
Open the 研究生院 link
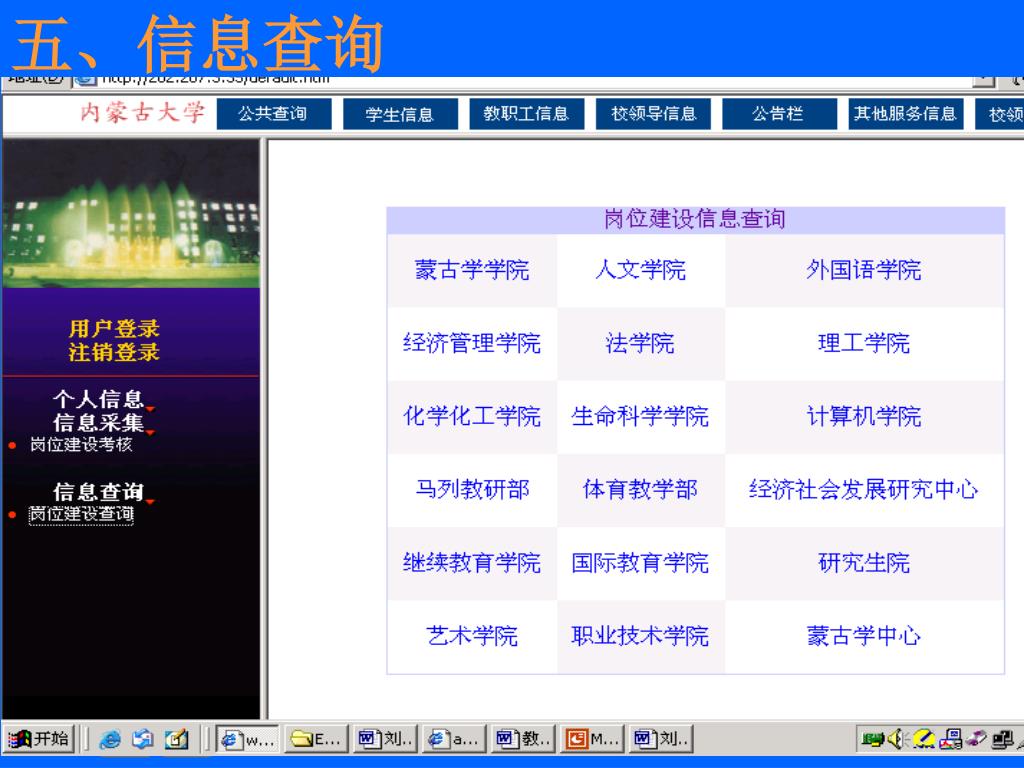pos(864,562)
